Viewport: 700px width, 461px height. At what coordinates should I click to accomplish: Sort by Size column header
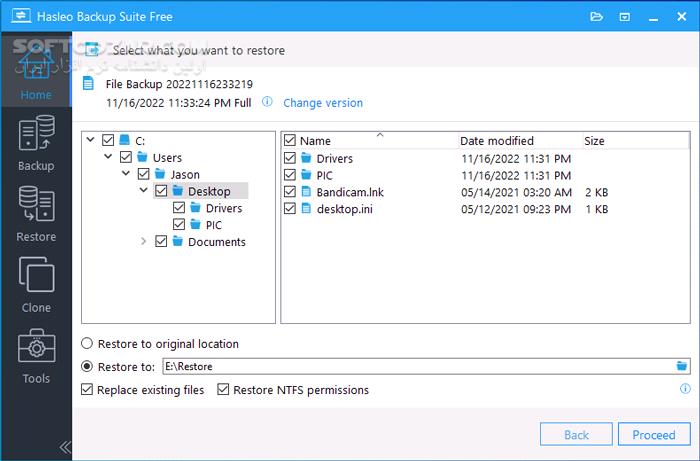(594, 141)
